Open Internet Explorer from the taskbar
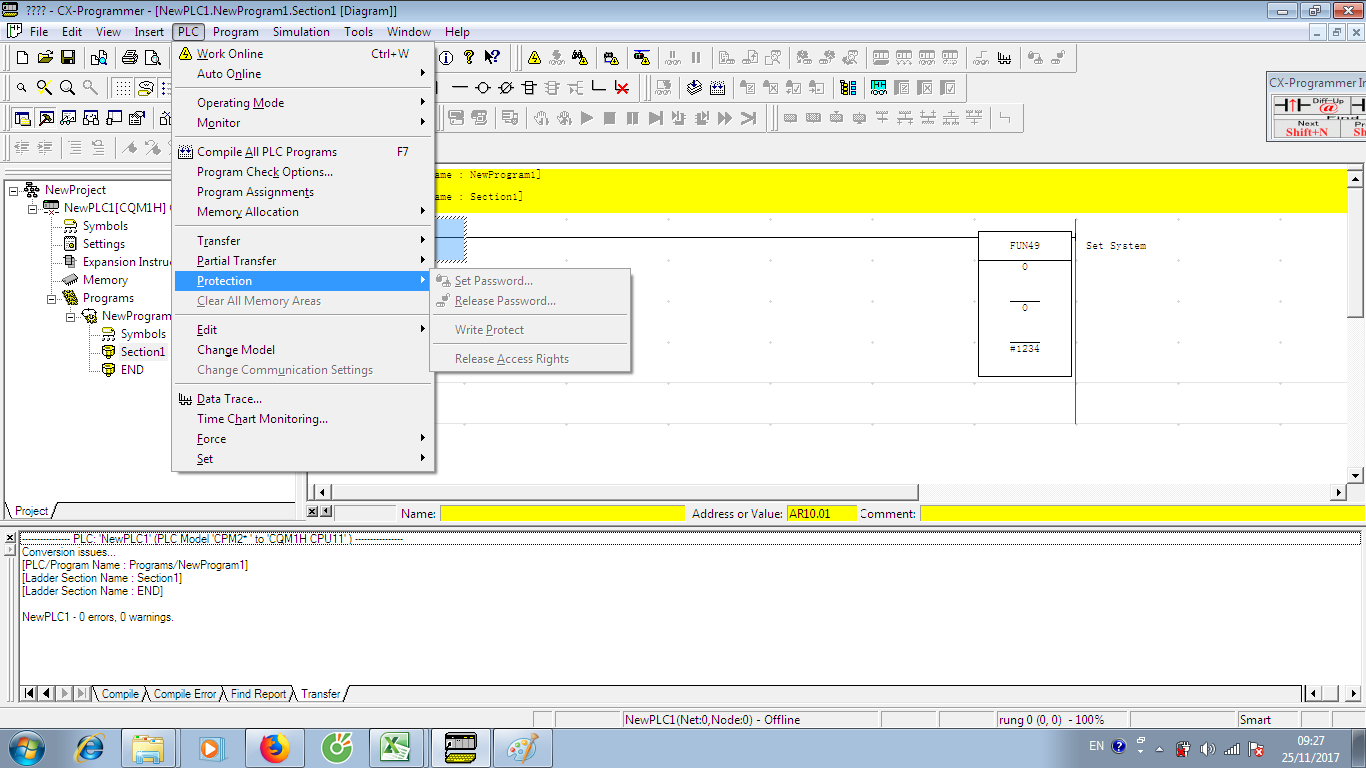 click(x=91, y=747)
